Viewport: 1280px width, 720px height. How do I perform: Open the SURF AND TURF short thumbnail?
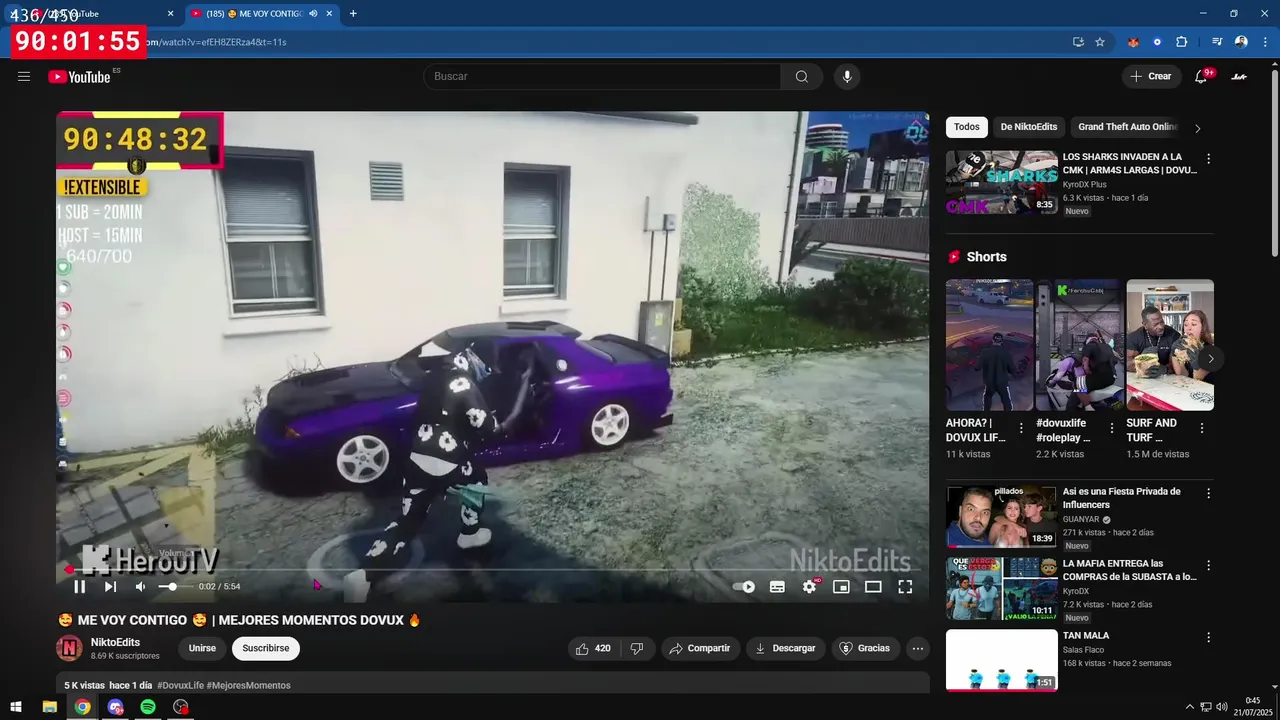[x=1170, y=345]
